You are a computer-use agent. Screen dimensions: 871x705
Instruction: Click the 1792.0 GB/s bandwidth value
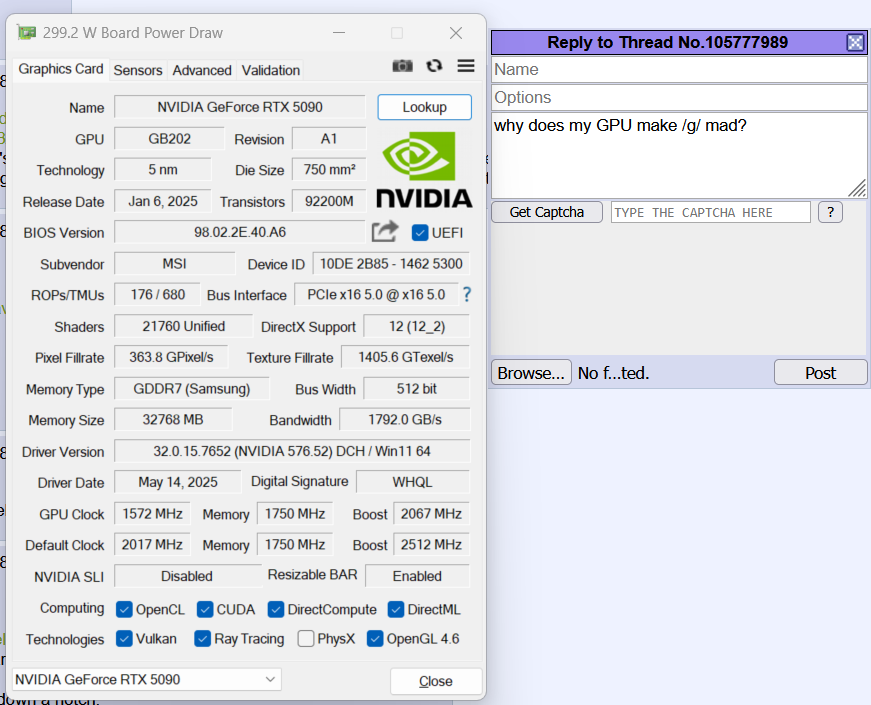coord(405,420)
